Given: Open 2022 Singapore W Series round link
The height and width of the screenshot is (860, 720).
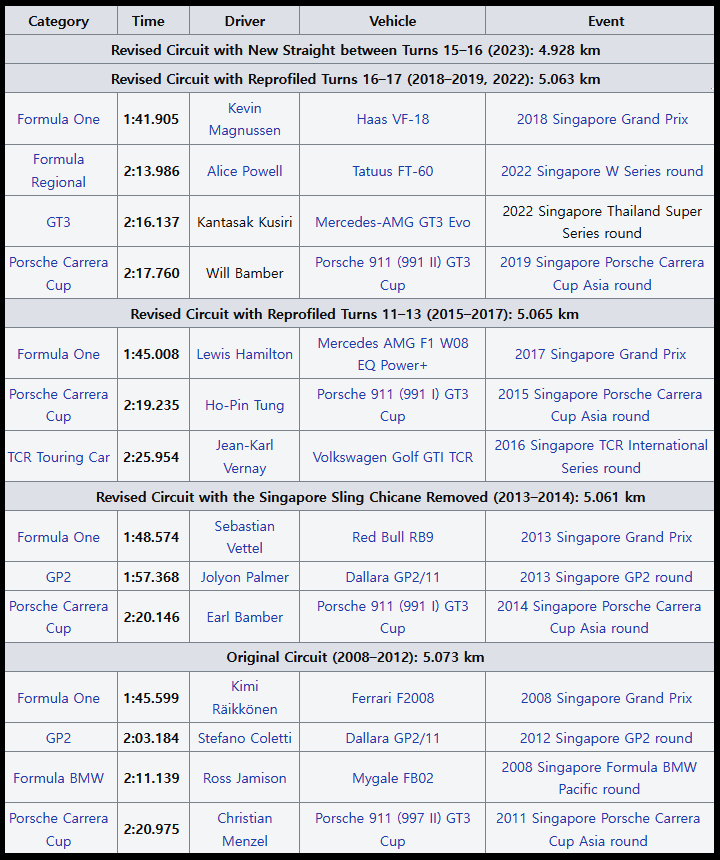Looking at the screenshot, I should [x=602, y=171].
